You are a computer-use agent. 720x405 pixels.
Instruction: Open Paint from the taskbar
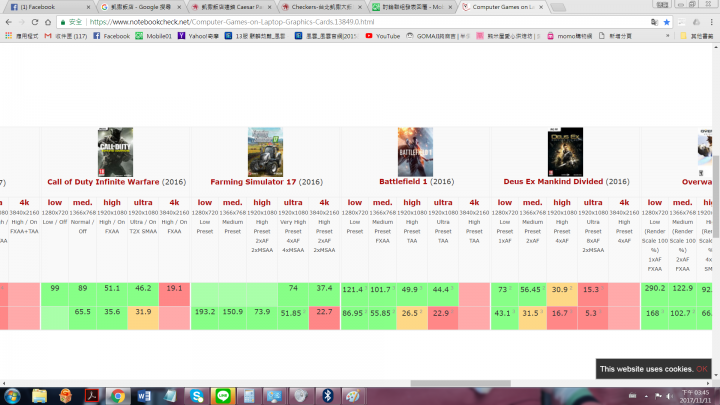tap(353, 396)
